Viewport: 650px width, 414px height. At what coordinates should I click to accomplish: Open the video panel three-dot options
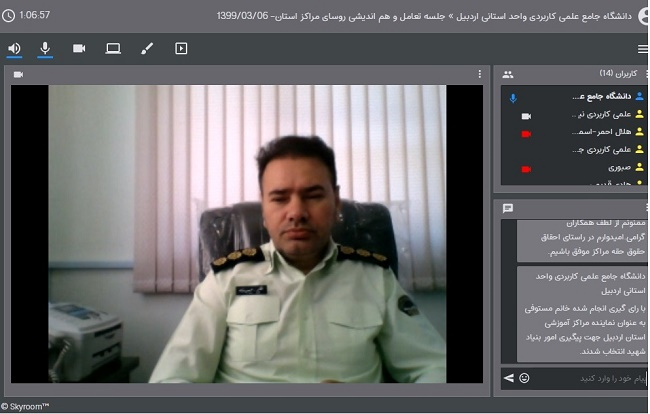[479, 74]
